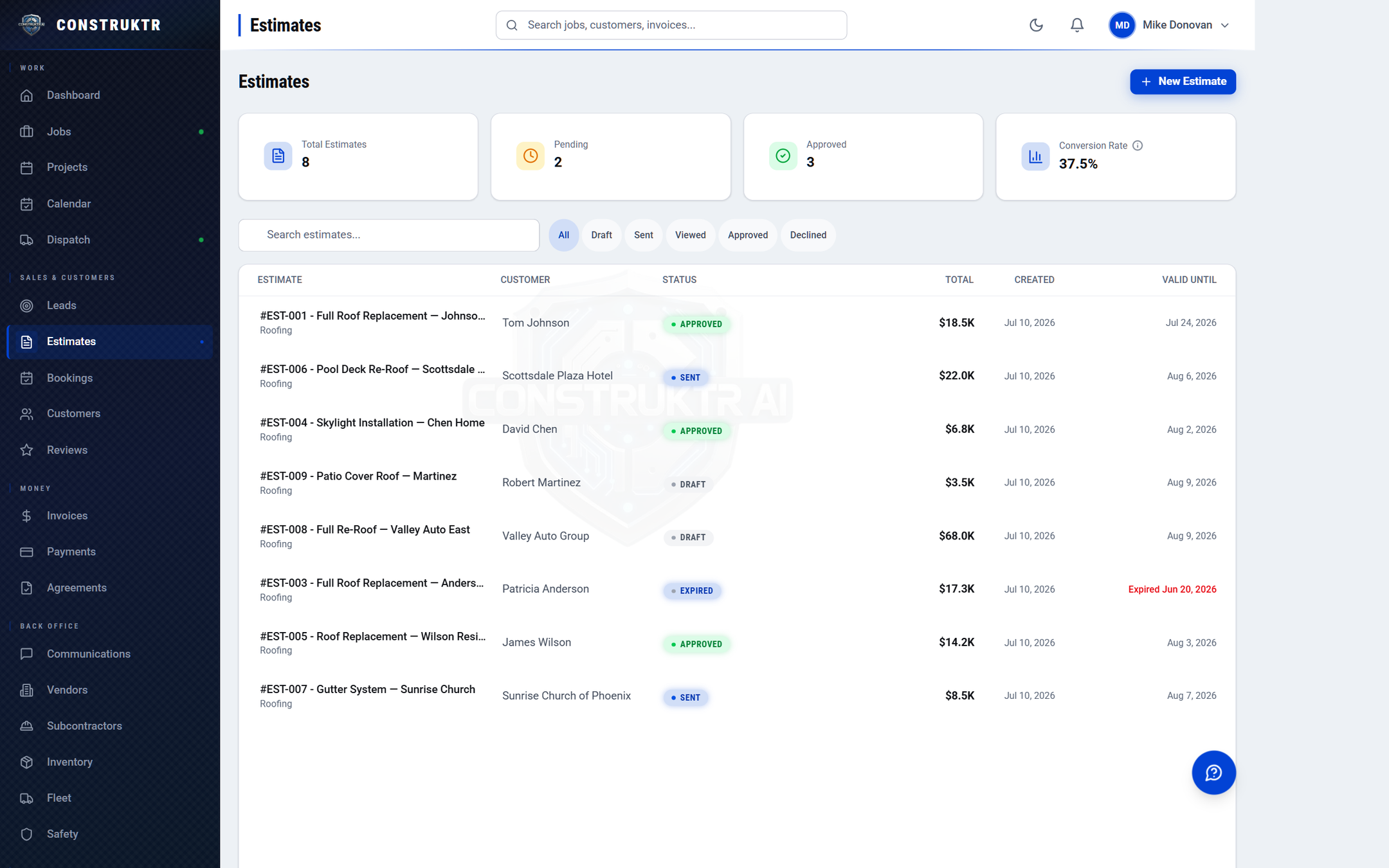Open estimate #EST-007 Gutter System
This screenshot has width=1389, height=868.
click(x=367, y=689)
